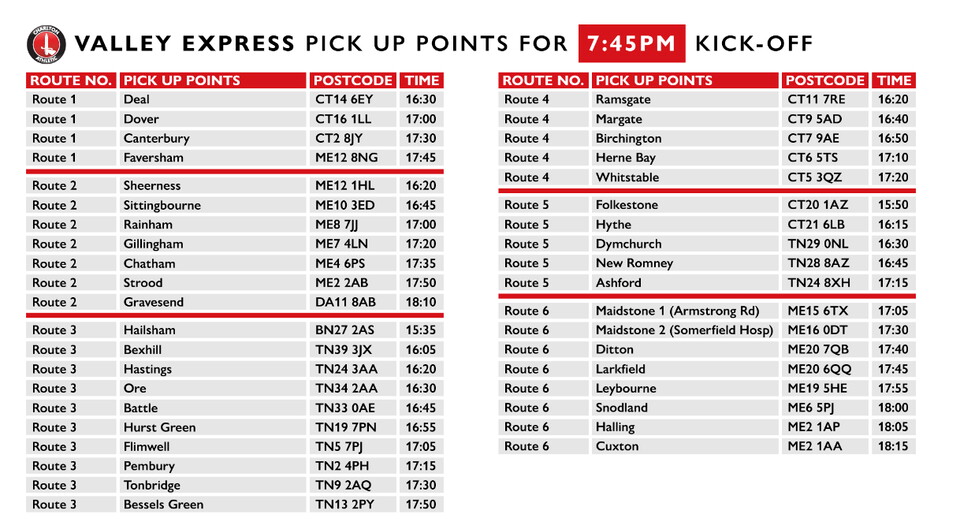This screenshot has height=529, width=960.
Task: Select Maidstone 1 (Armstrong Rd) stop
Action: tap(677, 311)
